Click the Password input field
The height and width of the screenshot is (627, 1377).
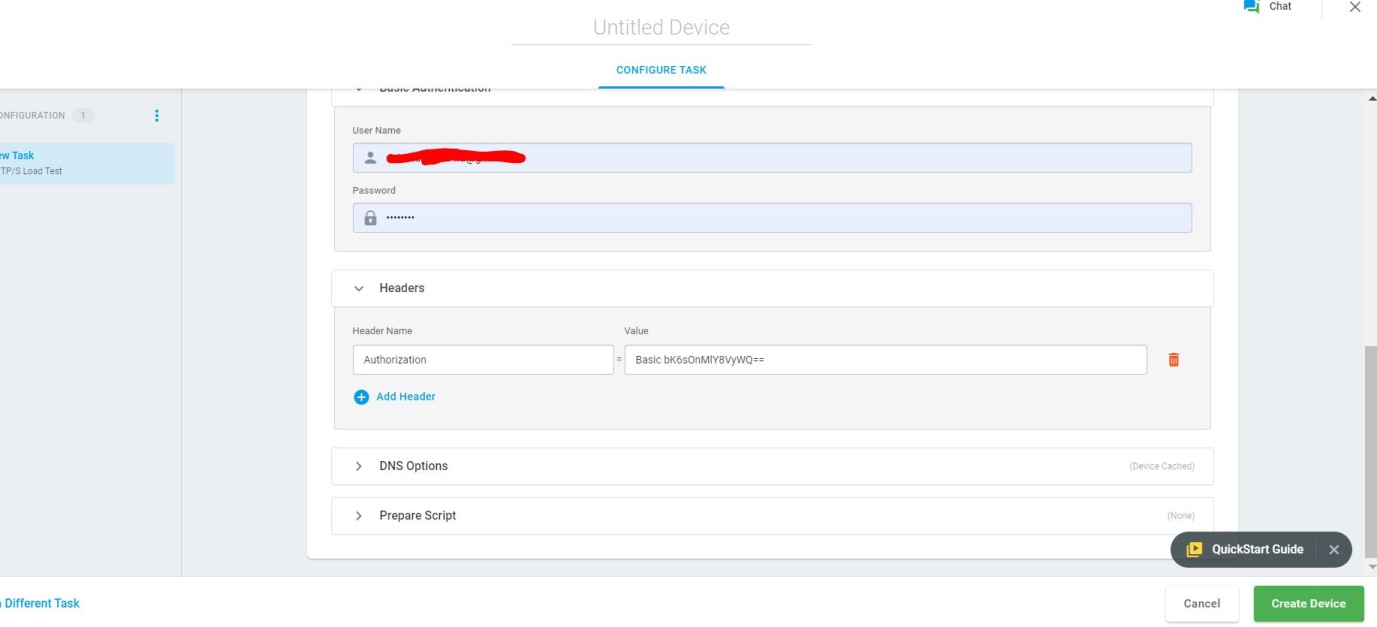pos(771,218)
